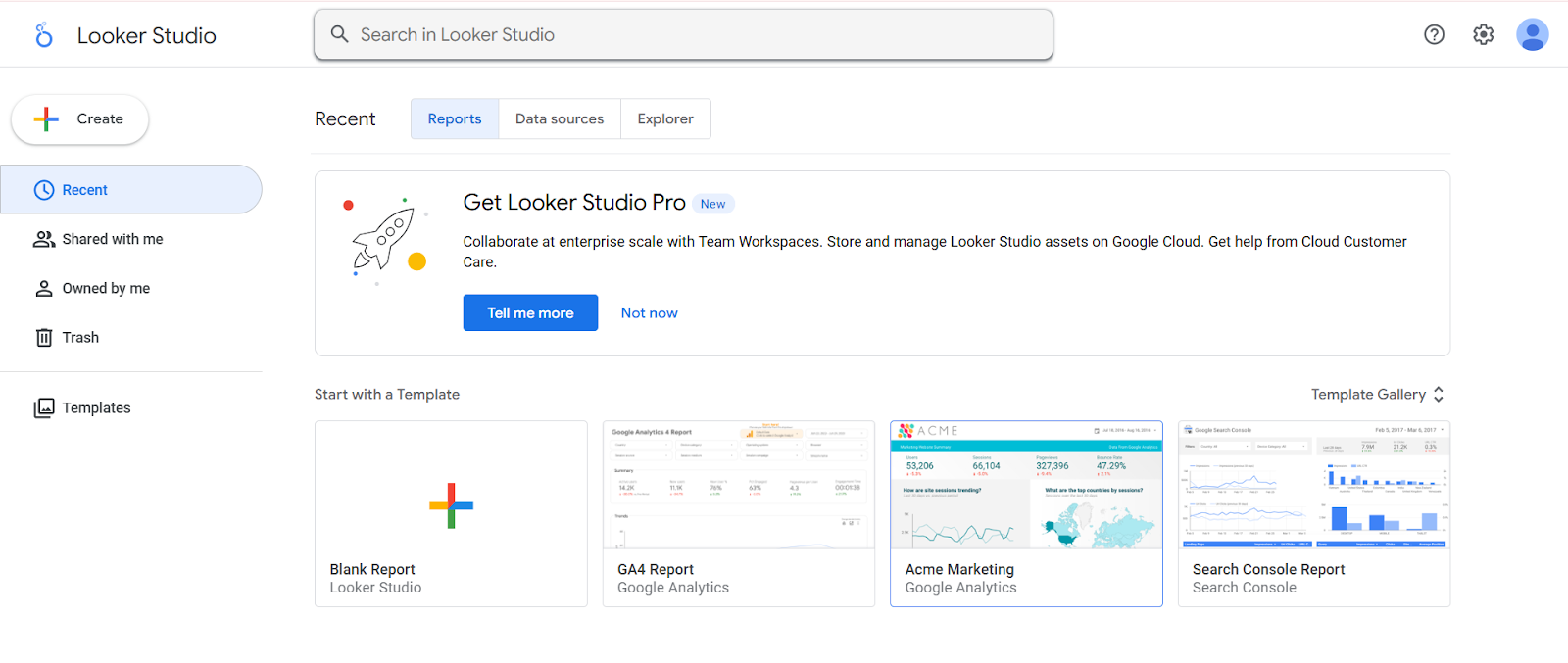Focus the Search in Looker Studio field
The image size is (1568, 663).
coord(683,34)
